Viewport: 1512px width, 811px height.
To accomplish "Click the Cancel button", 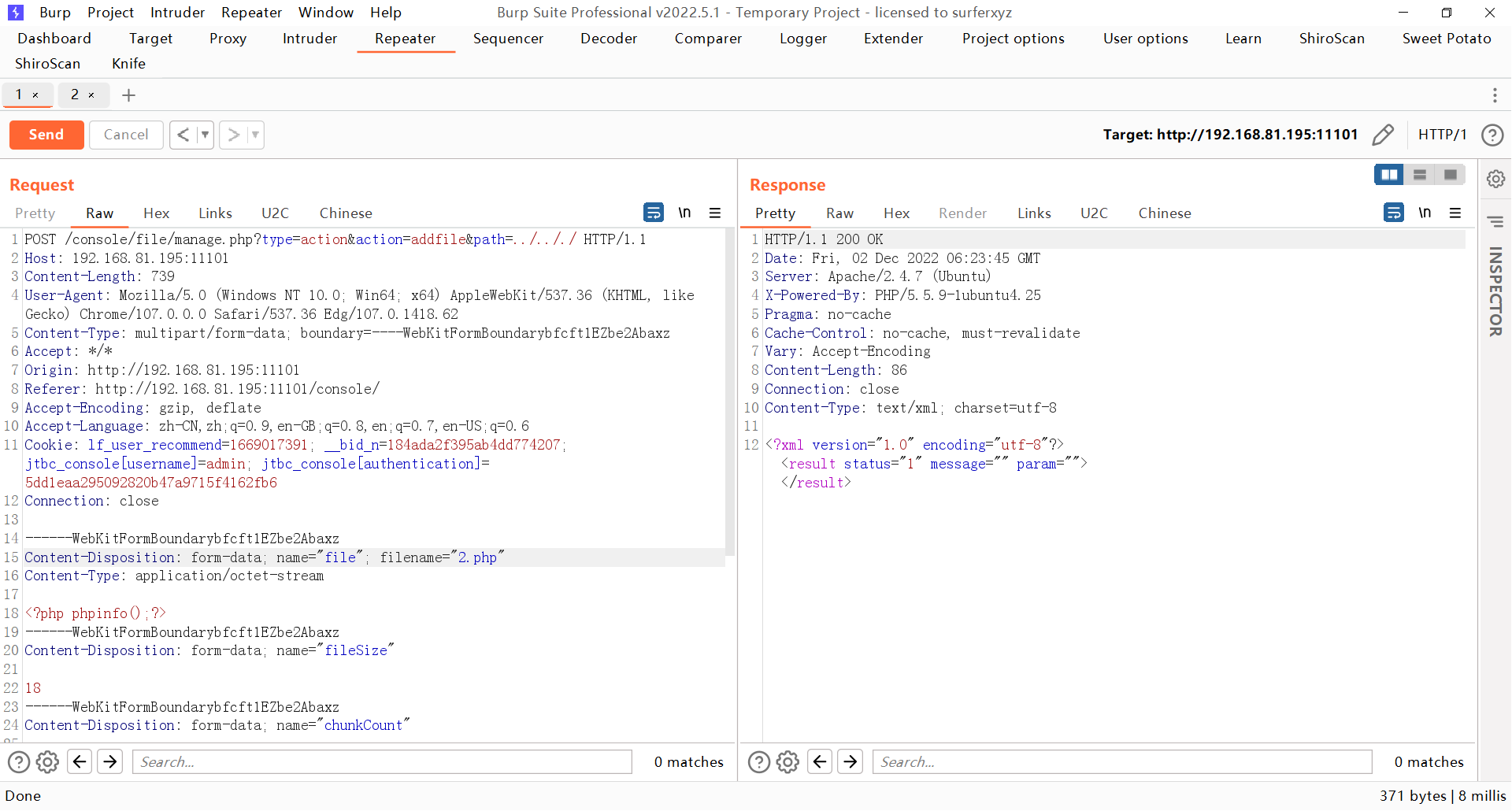I will (x=126, y=135).
